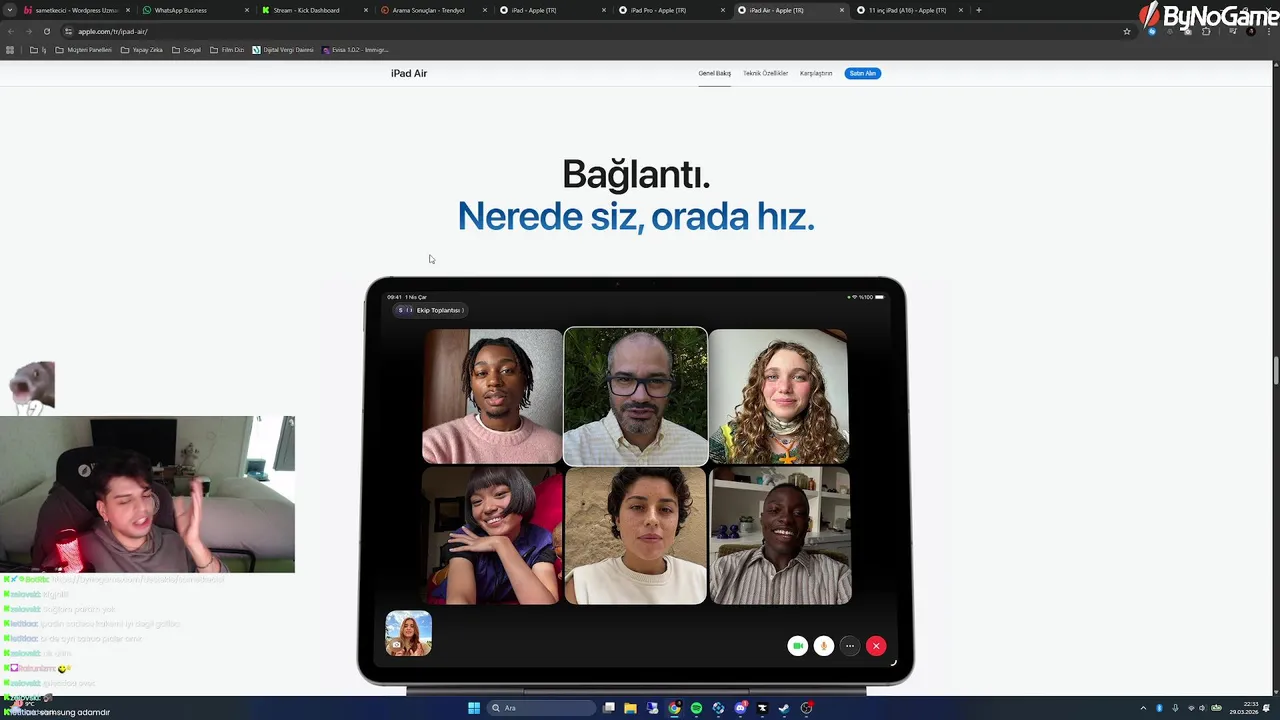Open the Evisa 1.0.2 bookmark

[355, 50]
